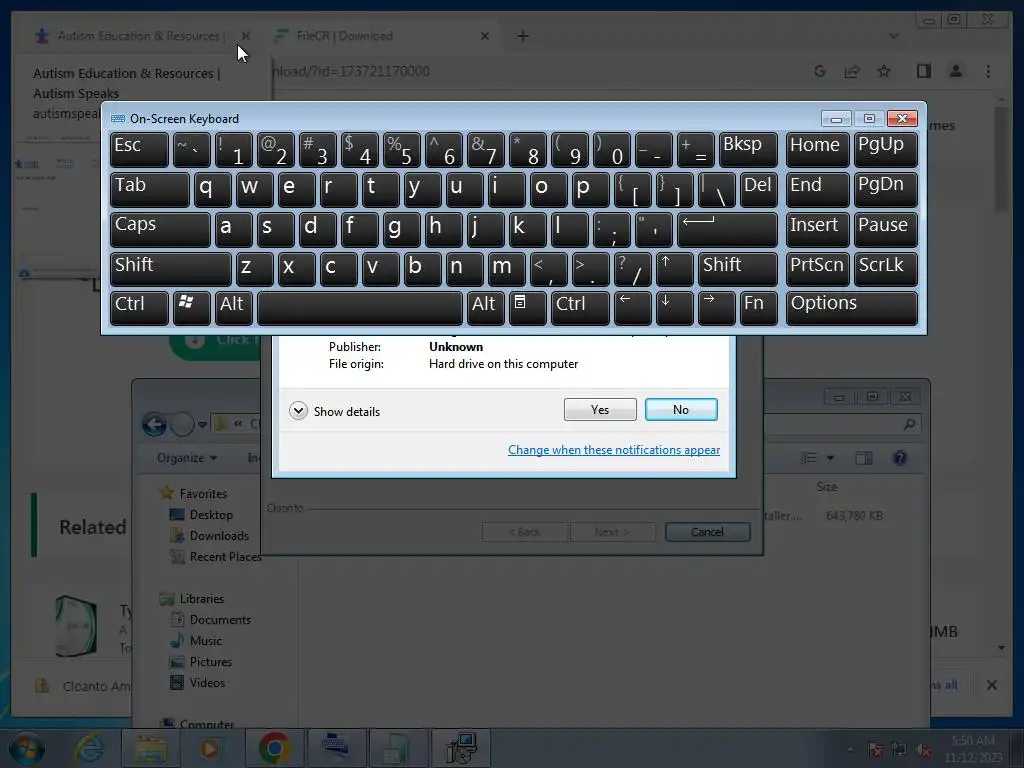Expand Show details in the UAC dialog
1024x768 pixels.
[x=334, y=411]
